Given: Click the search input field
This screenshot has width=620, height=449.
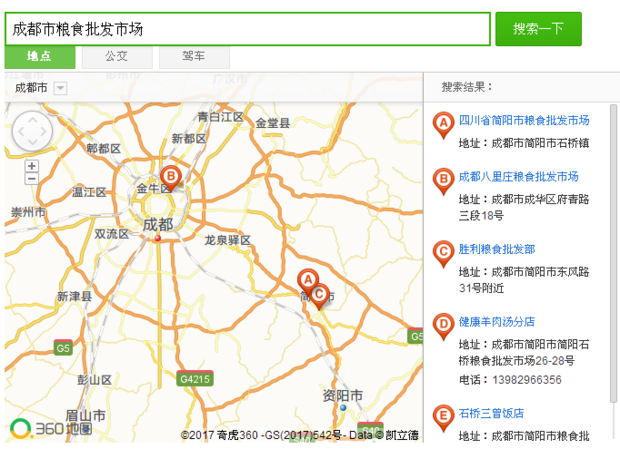Looking at the screenshot, I should [248, 29].
